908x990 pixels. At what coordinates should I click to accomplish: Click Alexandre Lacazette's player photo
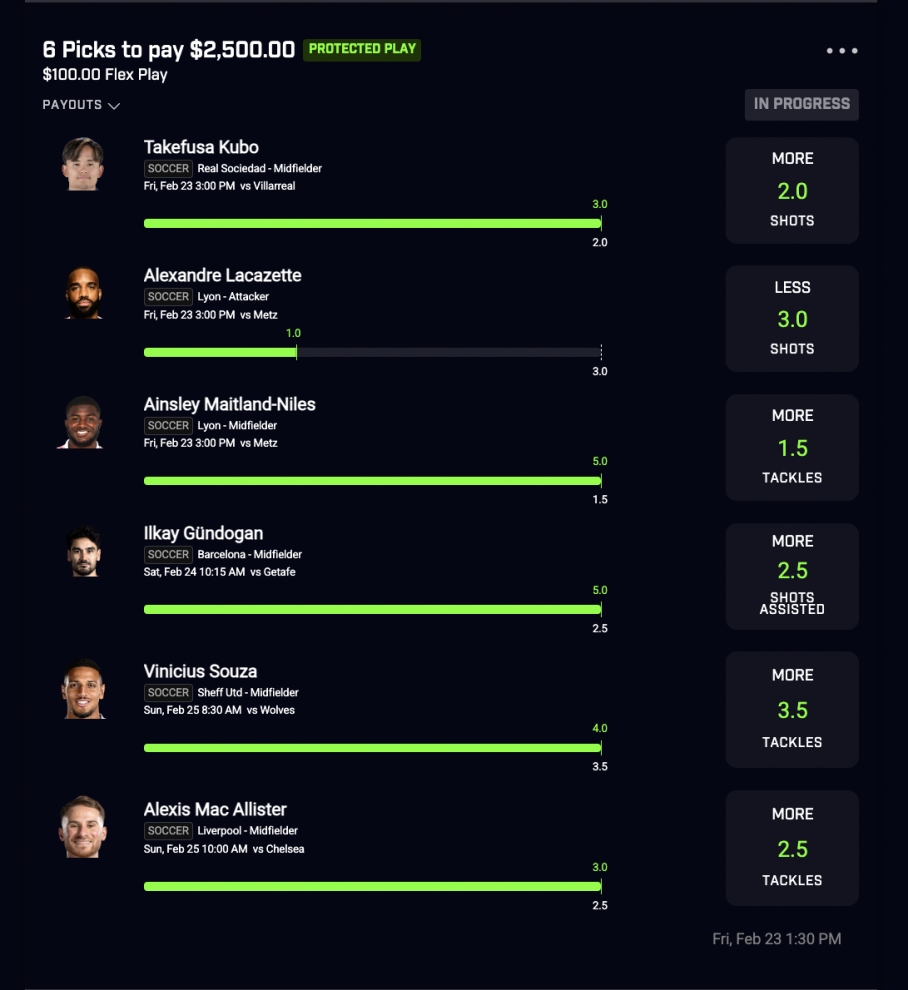click(83, 293)
